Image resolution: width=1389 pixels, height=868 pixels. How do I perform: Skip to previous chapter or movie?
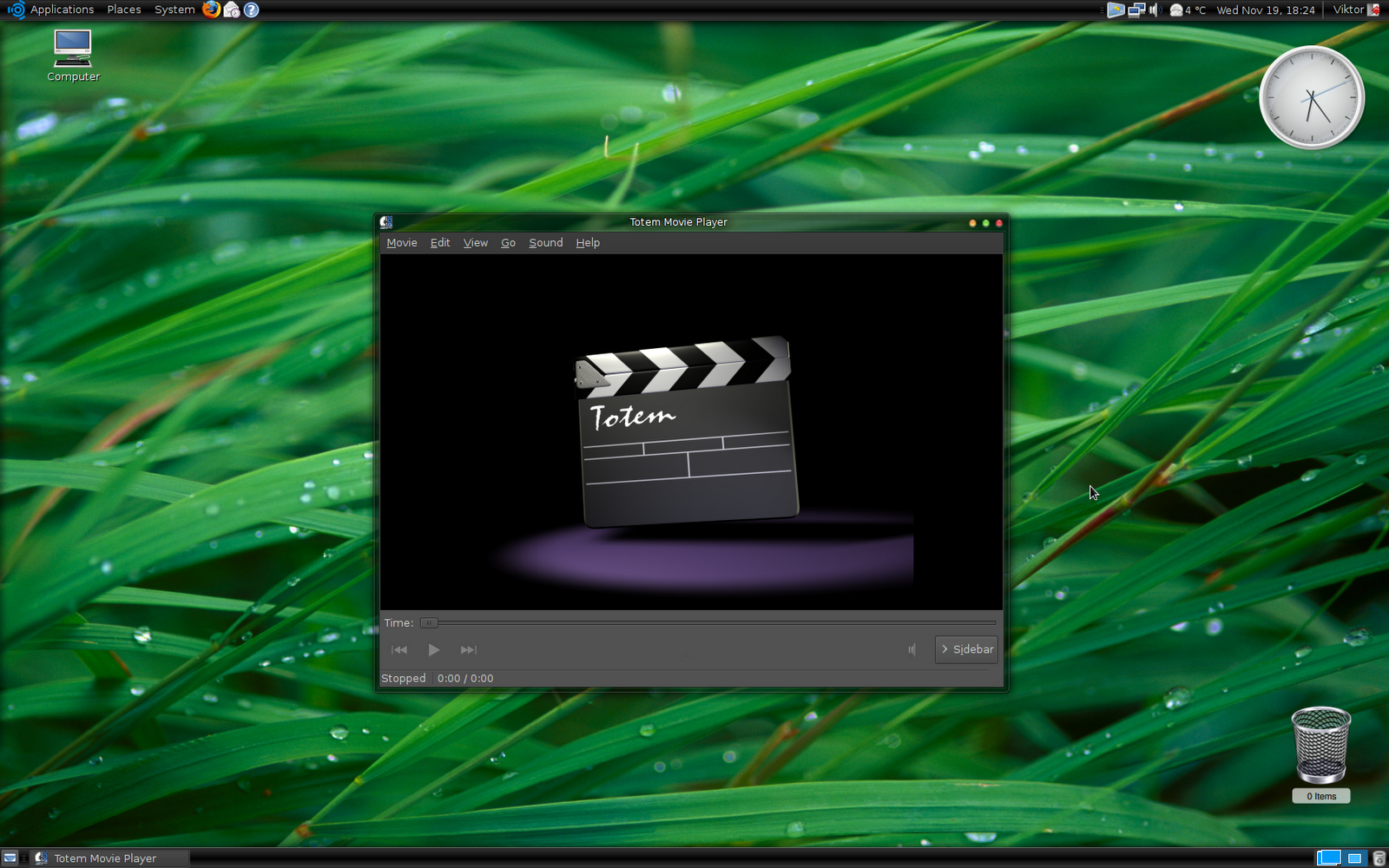399,649
